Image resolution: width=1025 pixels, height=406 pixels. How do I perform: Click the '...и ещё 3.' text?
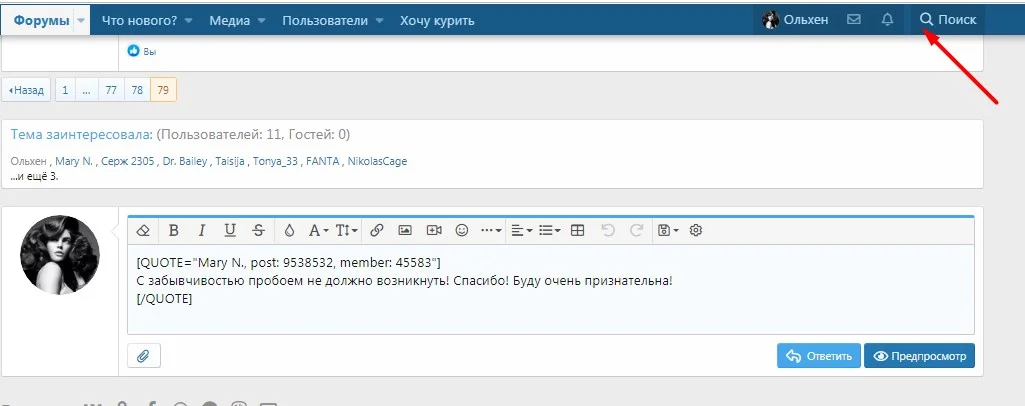pos(35,177)
